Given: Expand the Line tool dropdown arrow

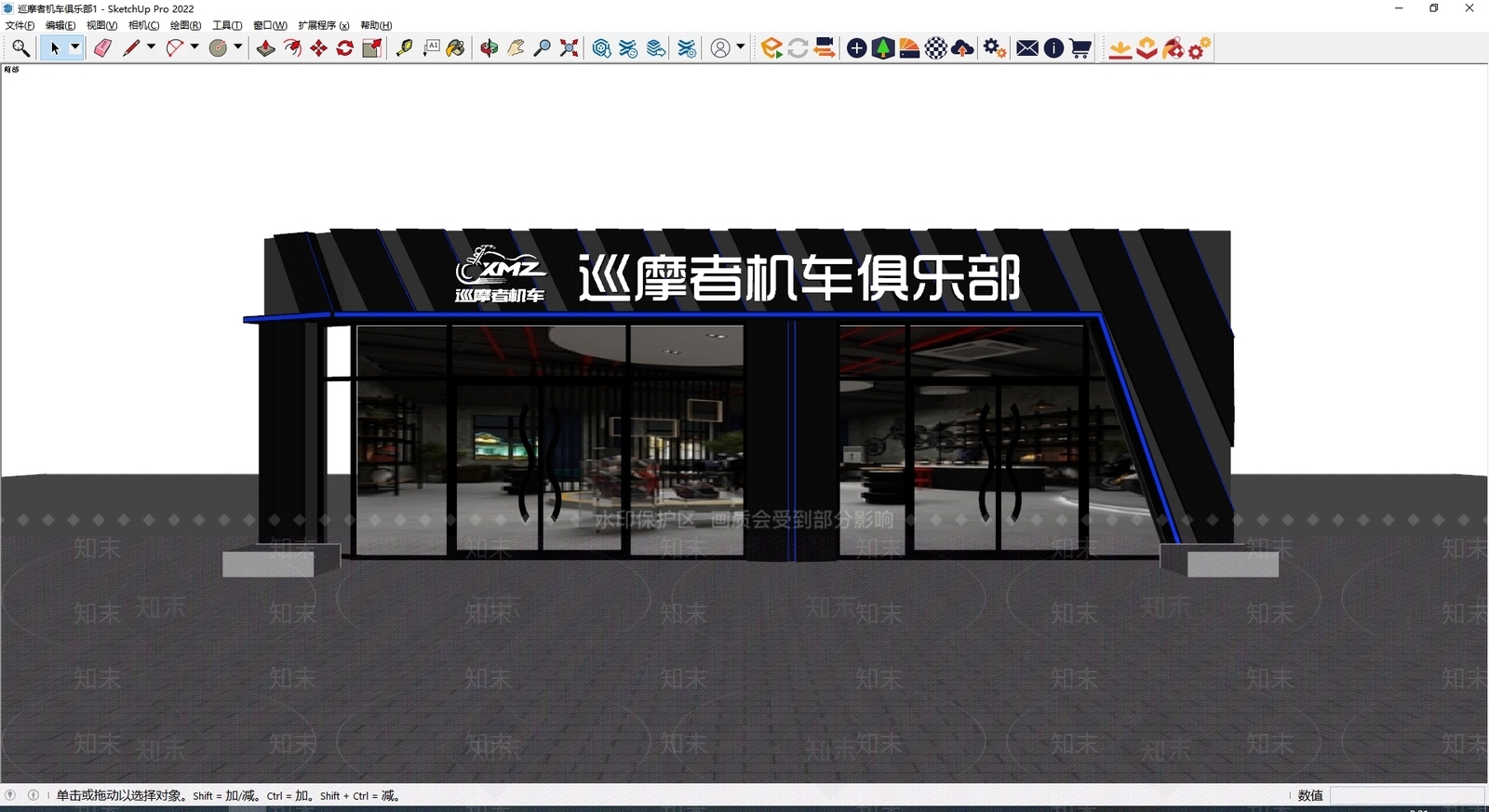Looking at the screenshot, I should [x=151, y=47].
